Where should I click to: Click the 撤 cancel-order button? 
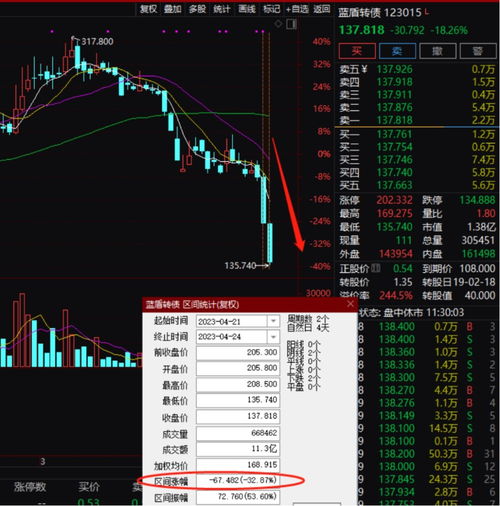[437, 51]
